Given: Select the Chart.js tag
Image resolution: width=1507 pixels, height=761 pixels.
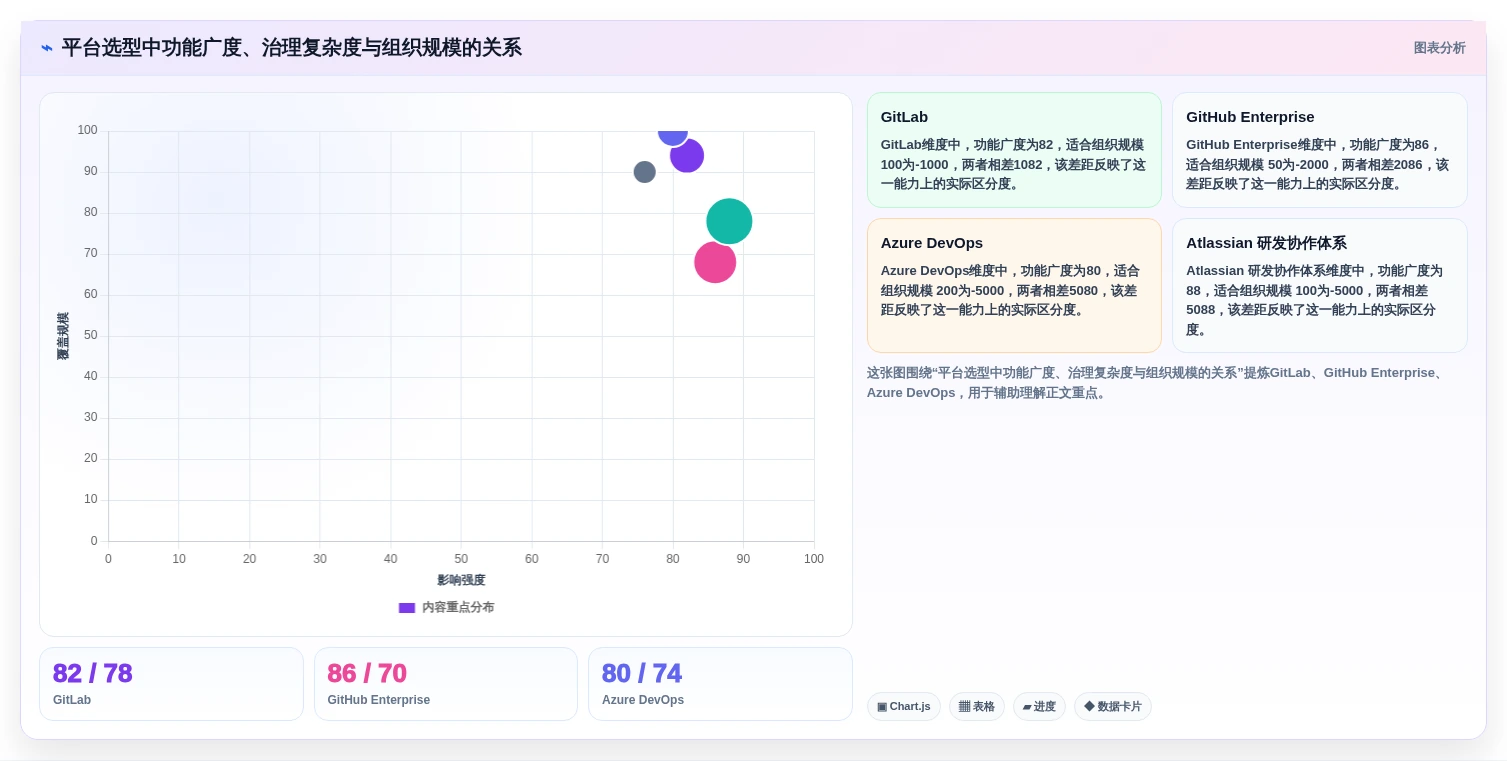Looking at the screenshot, I should (x=904, y=706).
